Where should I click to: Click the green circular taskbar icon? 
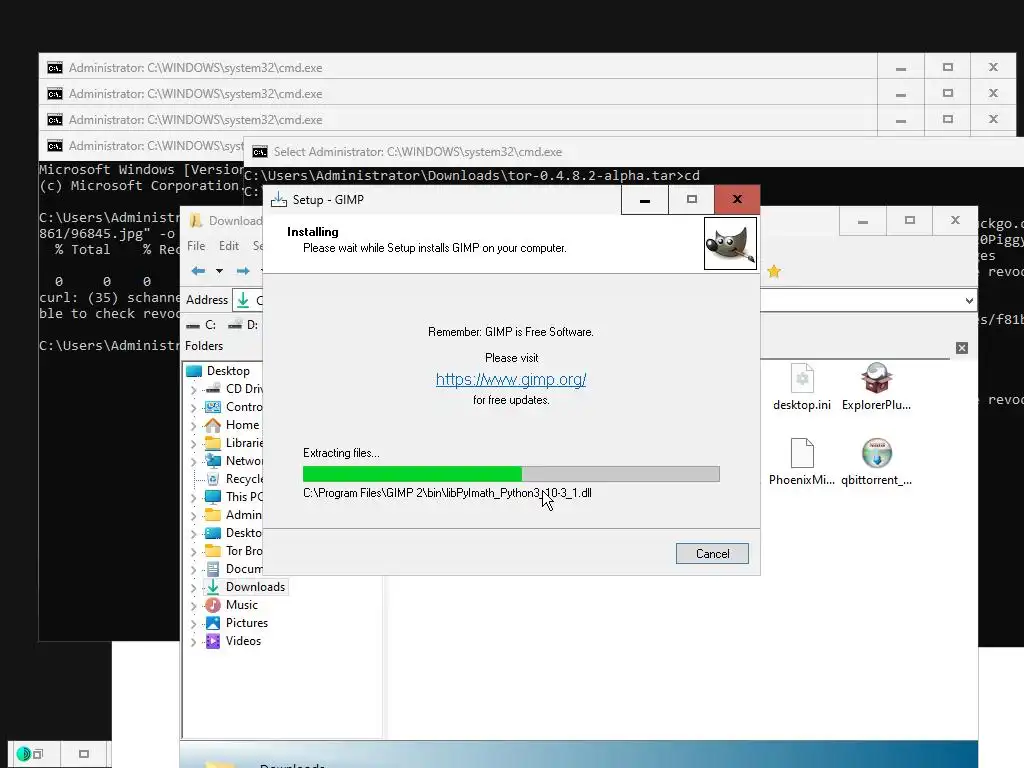24,754
